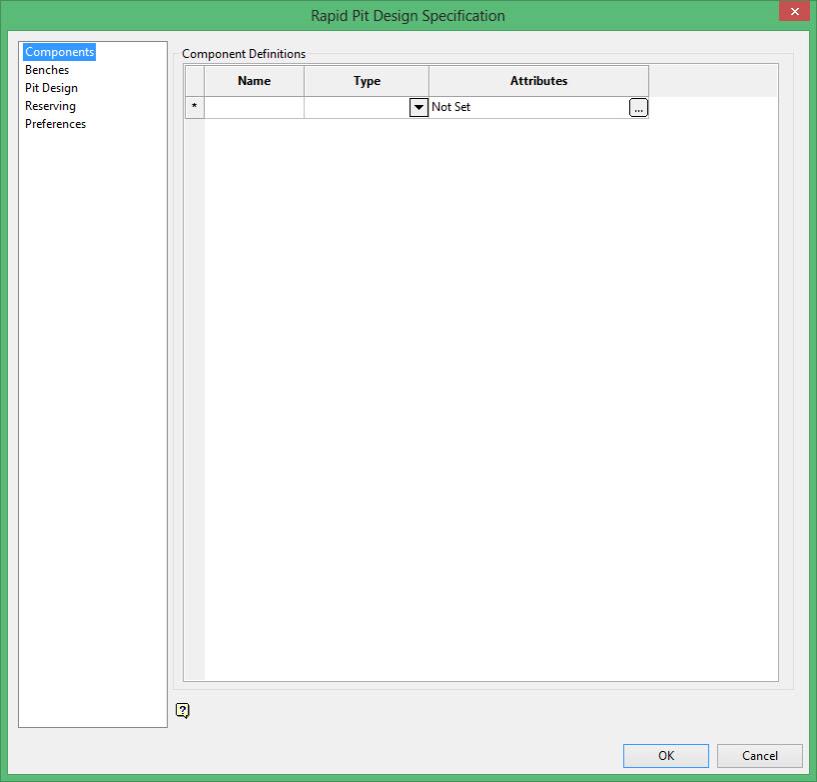
Task: Open the Benches section
Action: (x=47, y=70)
